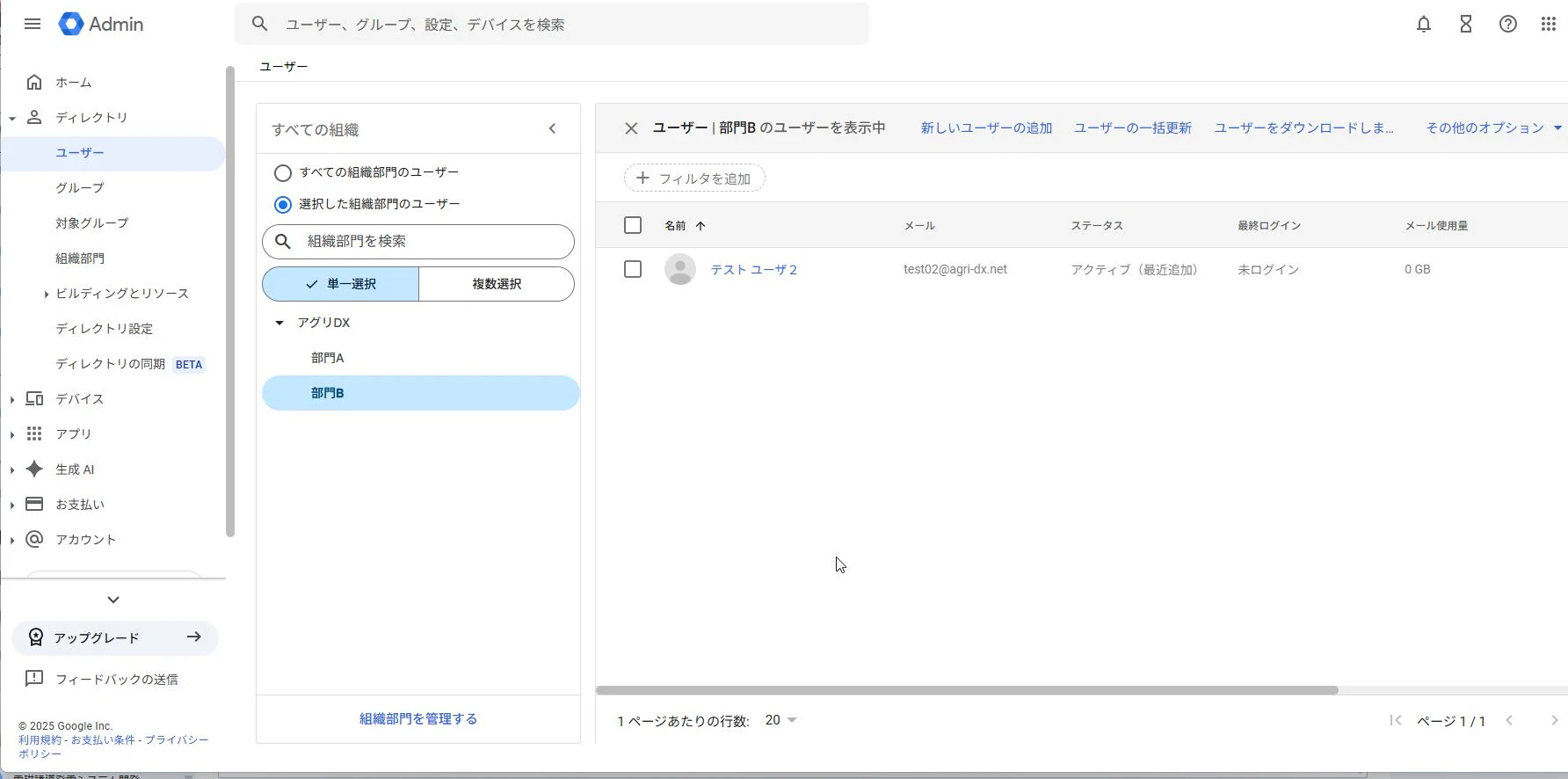Open the tasks hourglass icon
This screenshot has width=1568, height=779.
(x=1466, y=25)
